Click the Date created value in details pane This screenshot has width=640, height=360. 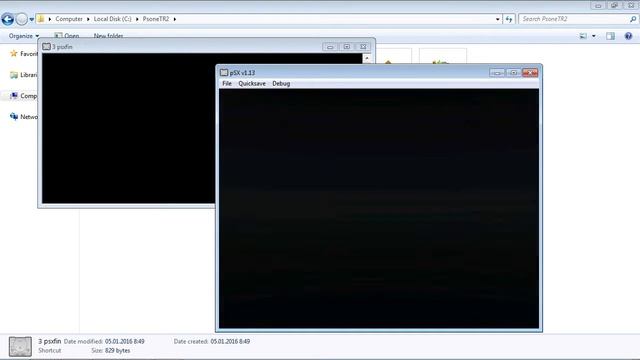tap(230, 341)
